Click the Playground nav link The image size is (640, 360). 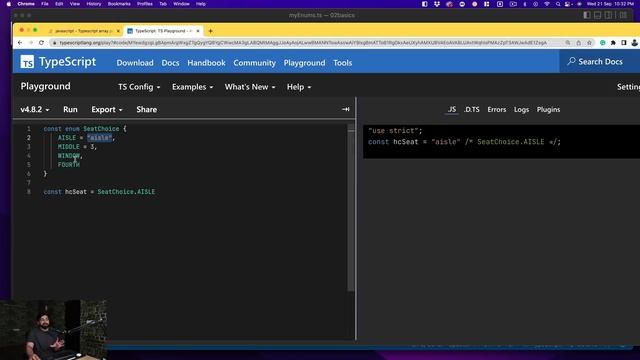[304, 63]
